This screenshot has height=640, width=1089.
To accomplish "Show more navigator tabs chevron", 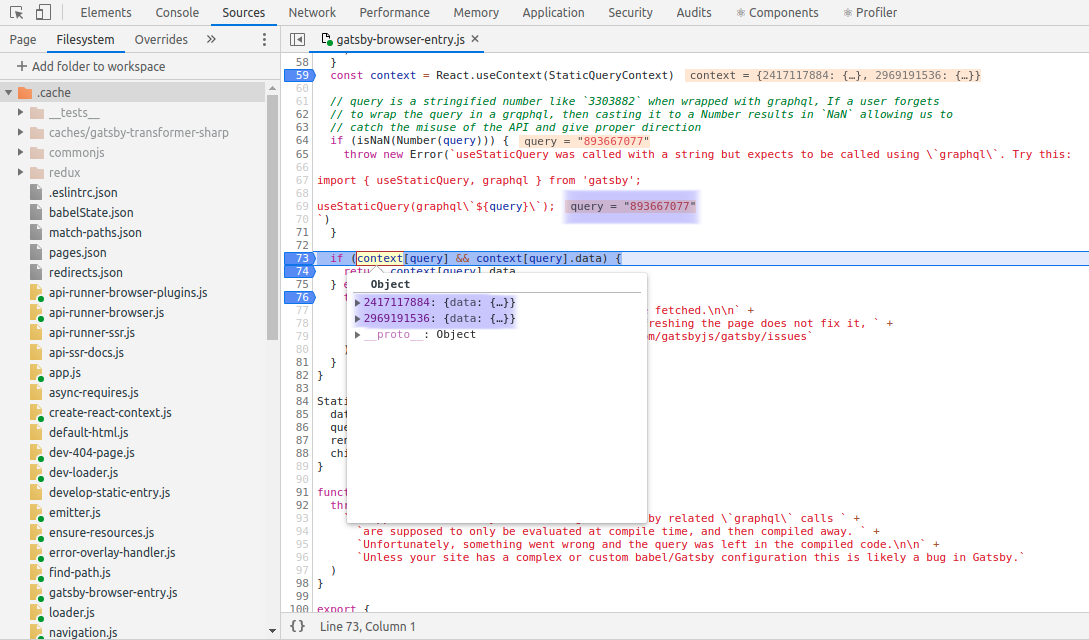I will point(211,40).
